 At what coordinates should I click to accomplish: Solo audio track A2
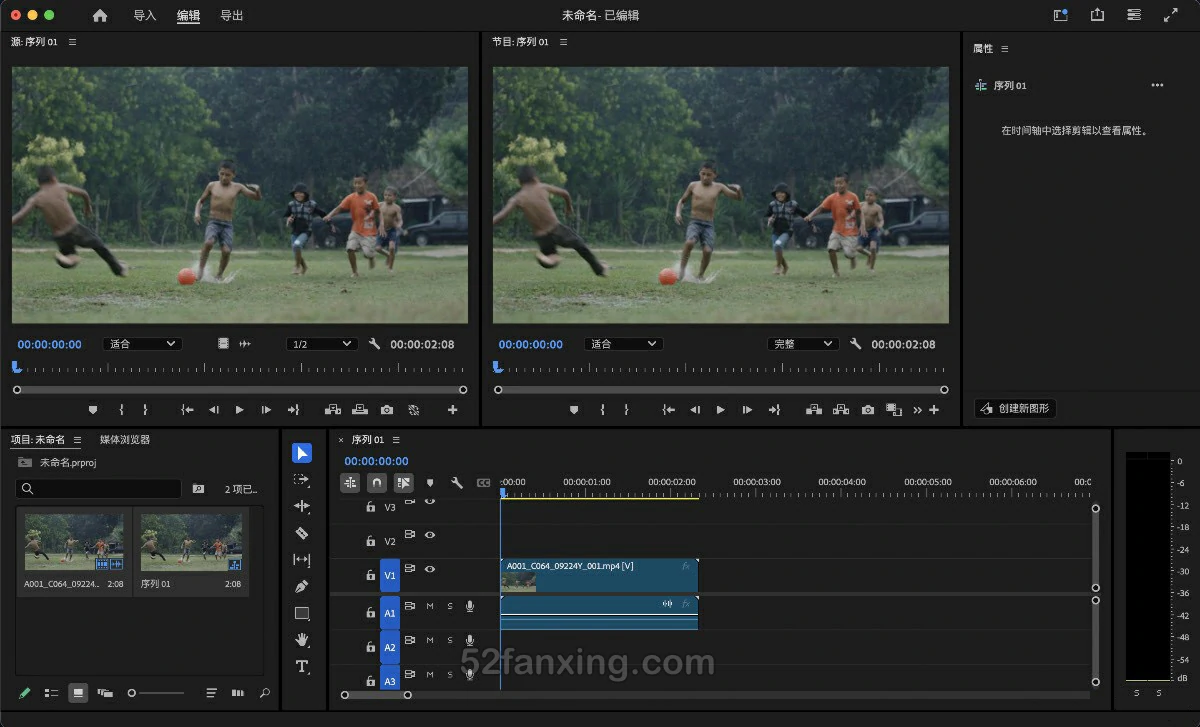coord(450,640)
